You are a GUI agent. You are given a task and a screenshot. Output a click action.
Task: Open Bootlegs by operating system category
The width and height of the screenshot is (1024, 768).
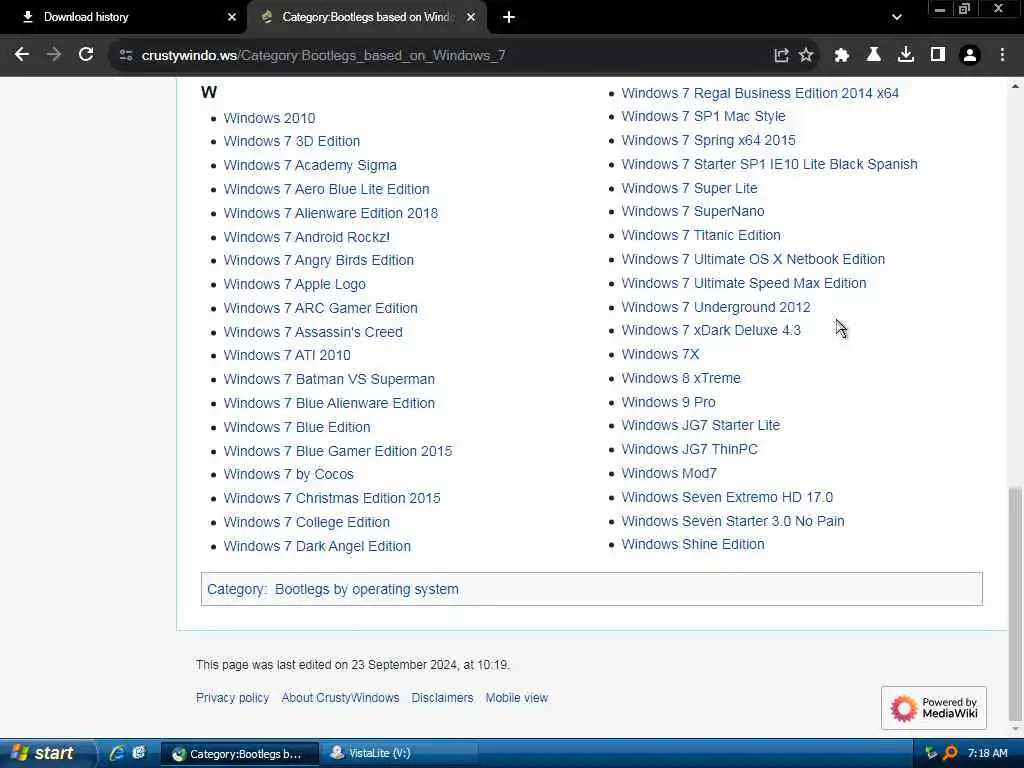(x=366, y=589)
